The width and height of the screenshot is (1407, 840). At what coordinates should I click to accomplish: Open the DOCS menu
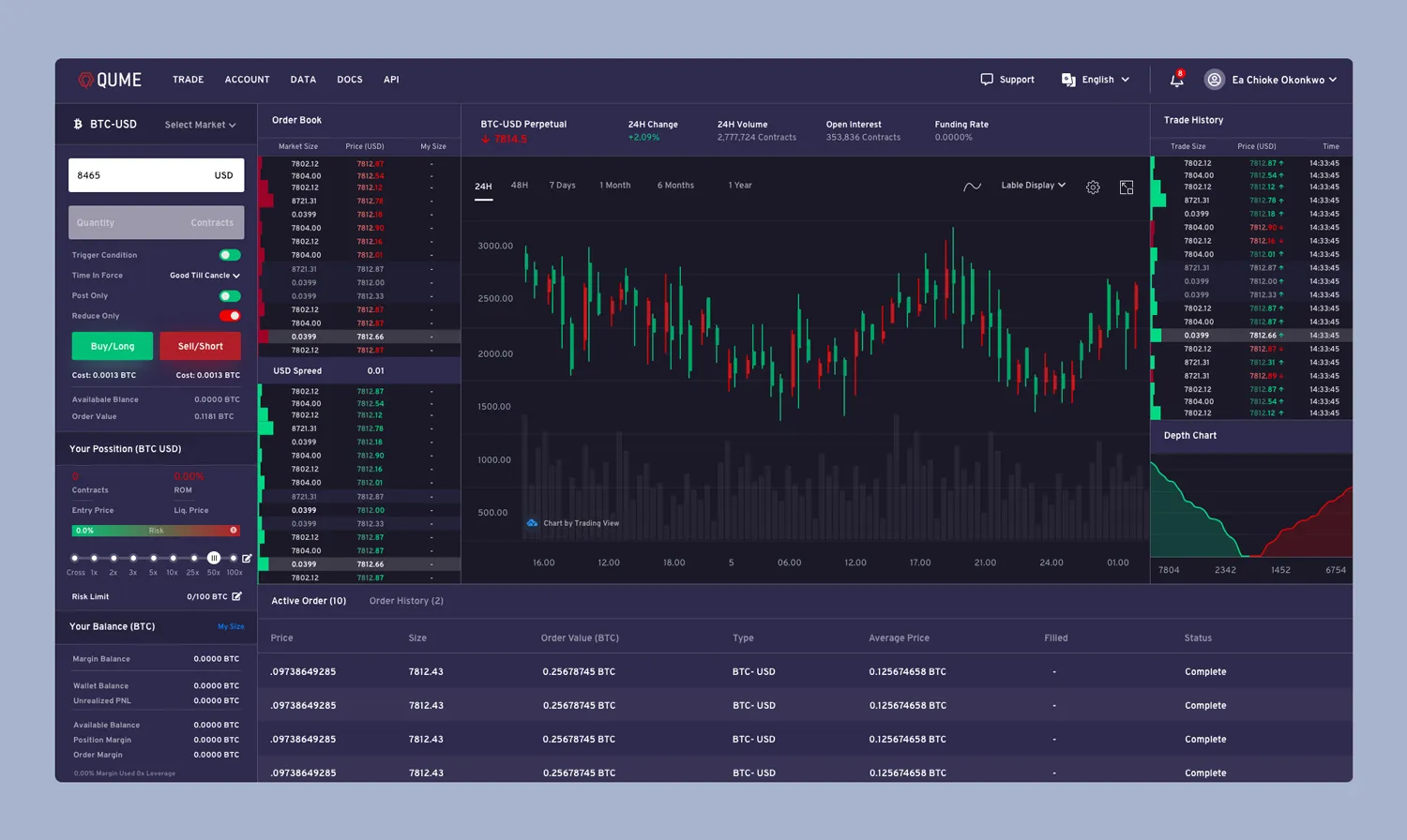tap(350, 80)
